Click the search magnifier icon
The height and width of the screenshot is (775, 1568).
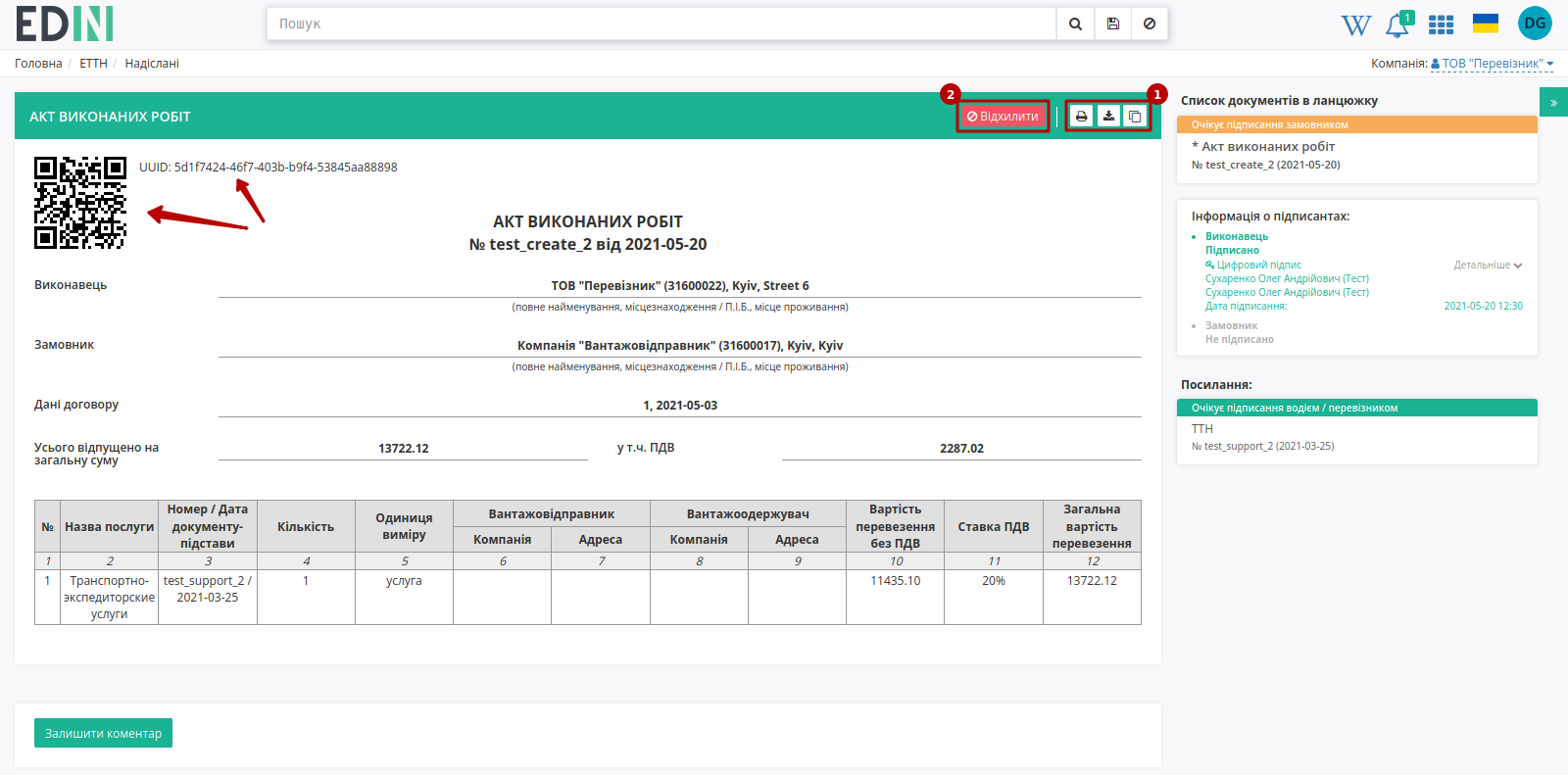tap(1075, 24)
